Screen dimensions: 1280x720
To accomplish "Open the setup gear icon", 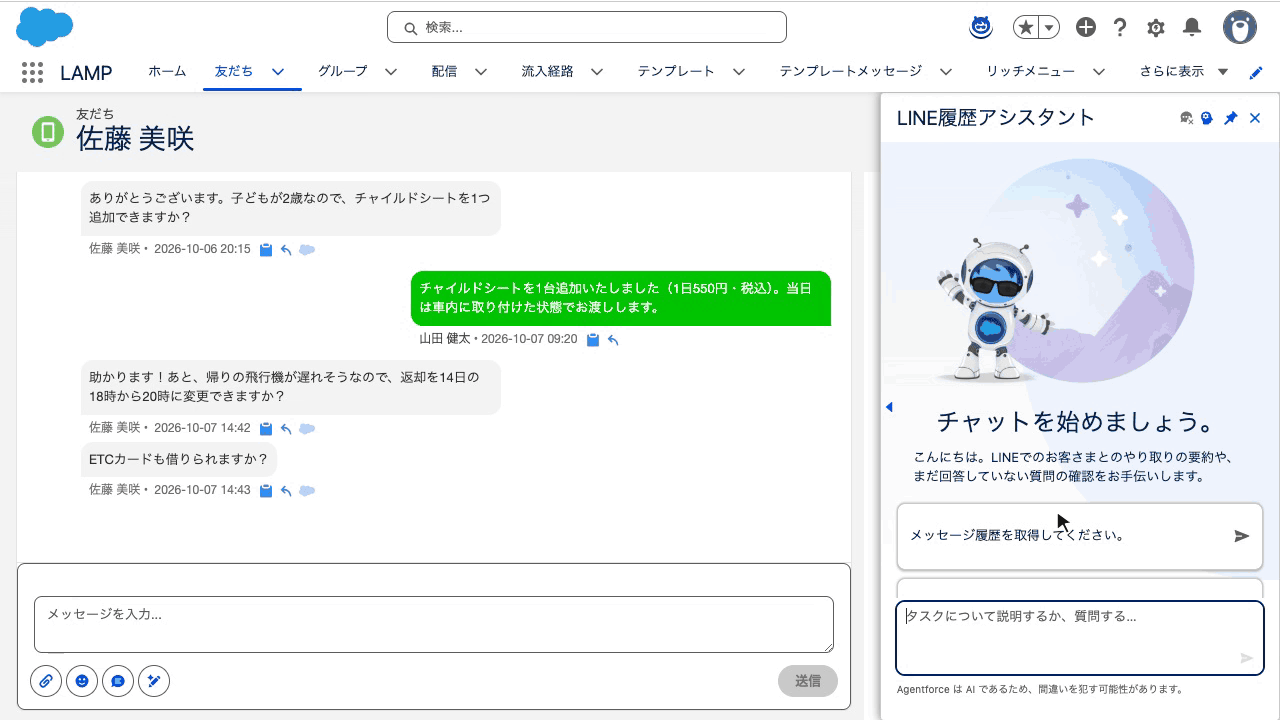I will pos(1156,27).
